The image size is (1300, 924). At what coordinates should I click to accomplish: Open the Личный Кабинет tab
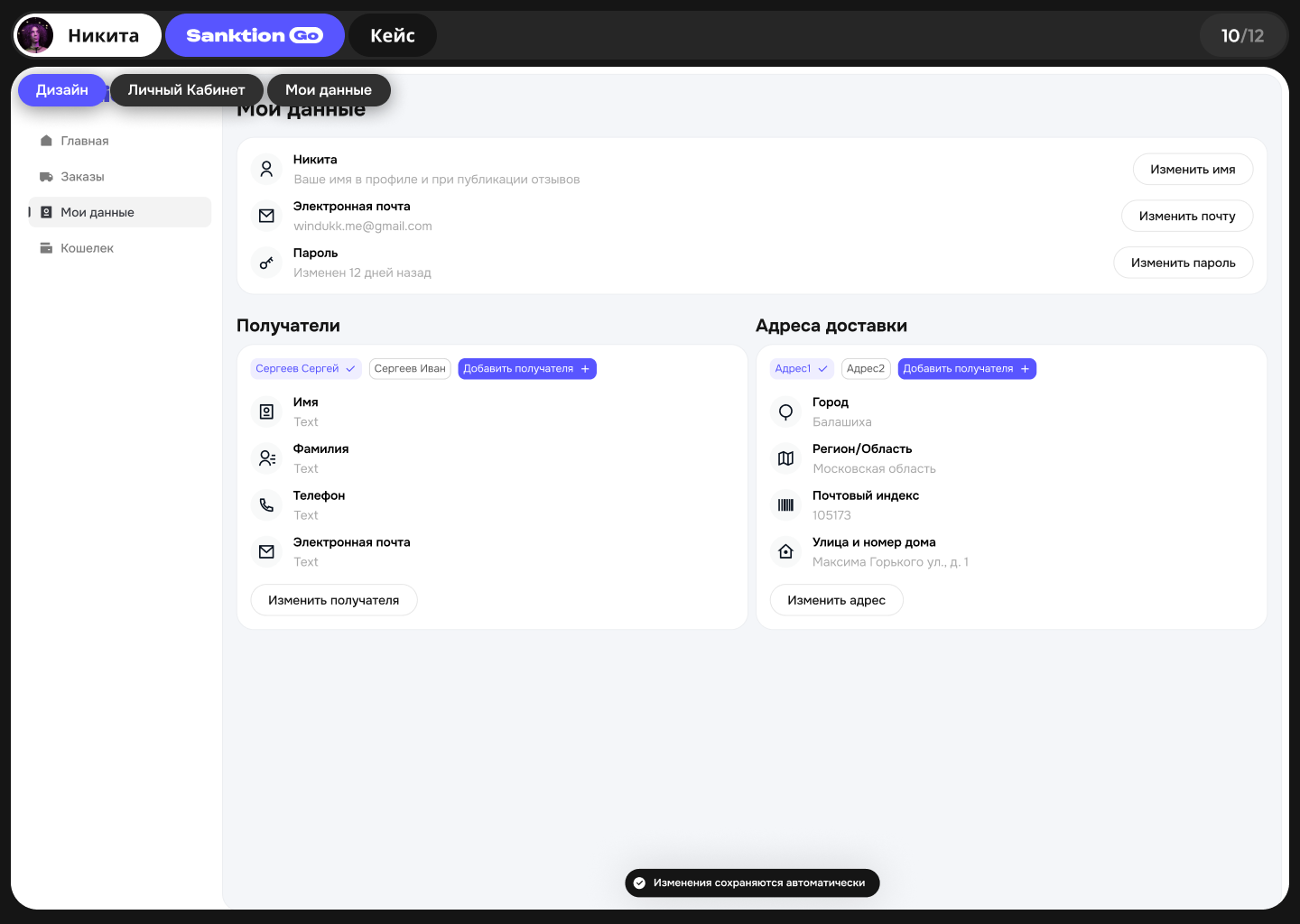pyautogui.click(x=186, y=90)
